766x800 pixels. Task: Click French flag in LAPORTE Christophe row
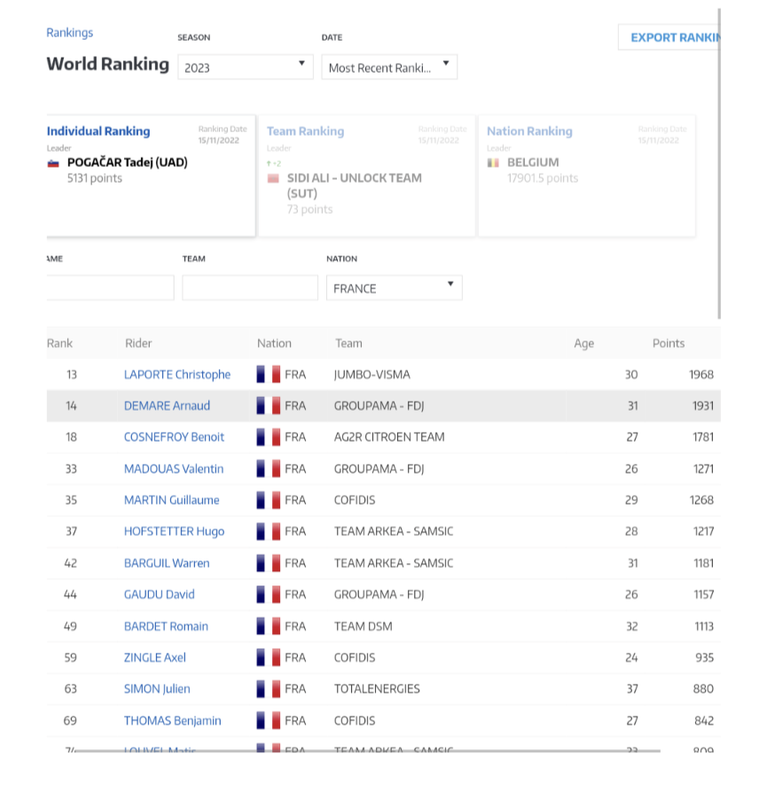pyautogui.click(x=268, y=374)
